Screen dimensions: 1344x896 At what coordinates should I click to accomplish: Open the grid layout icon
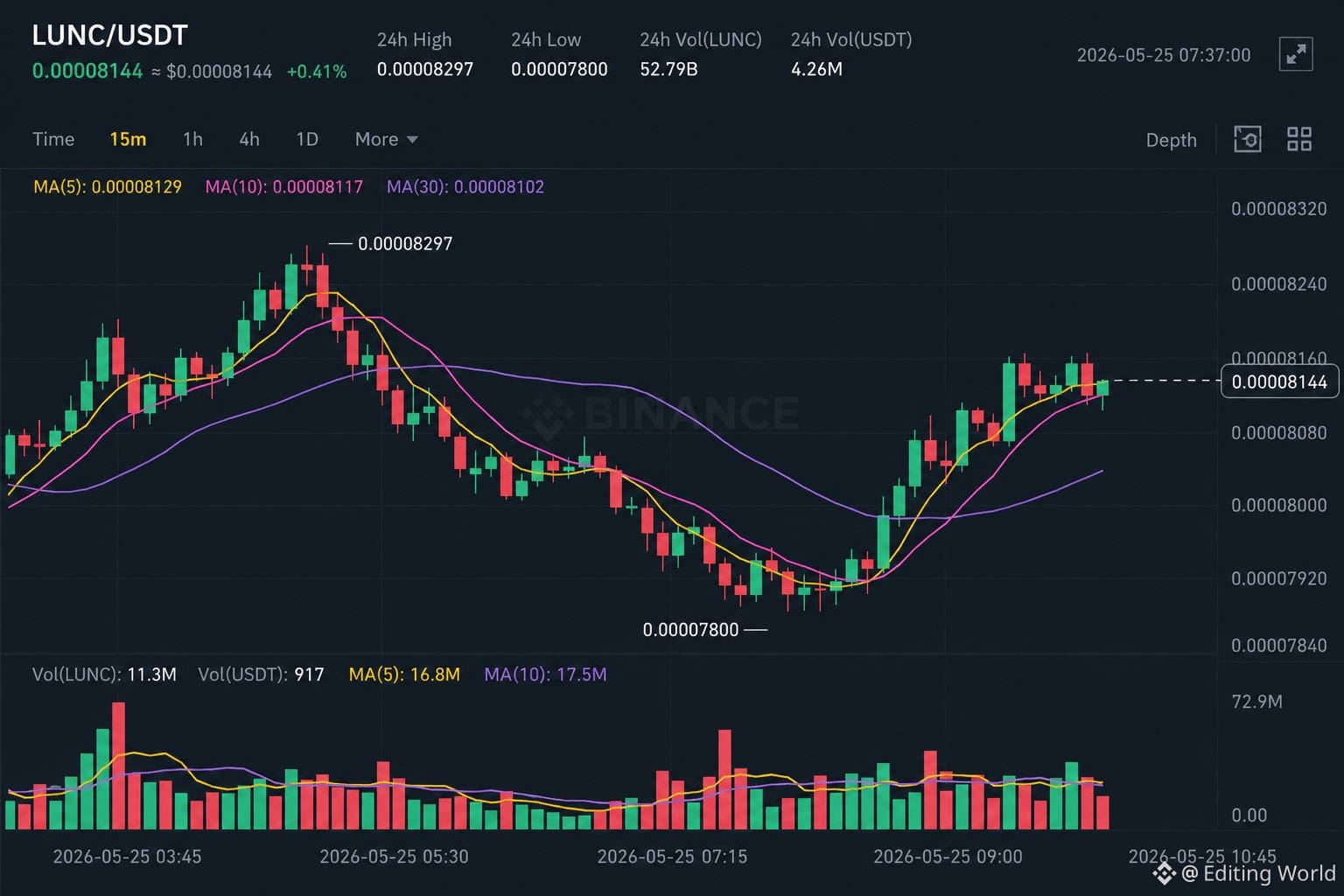[1299, 139]
